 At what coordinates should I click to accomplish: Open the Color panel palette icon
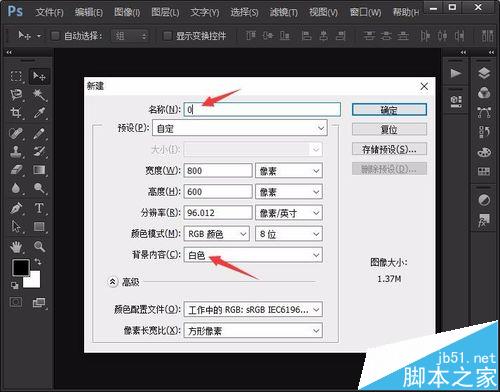tap(484, 152)
